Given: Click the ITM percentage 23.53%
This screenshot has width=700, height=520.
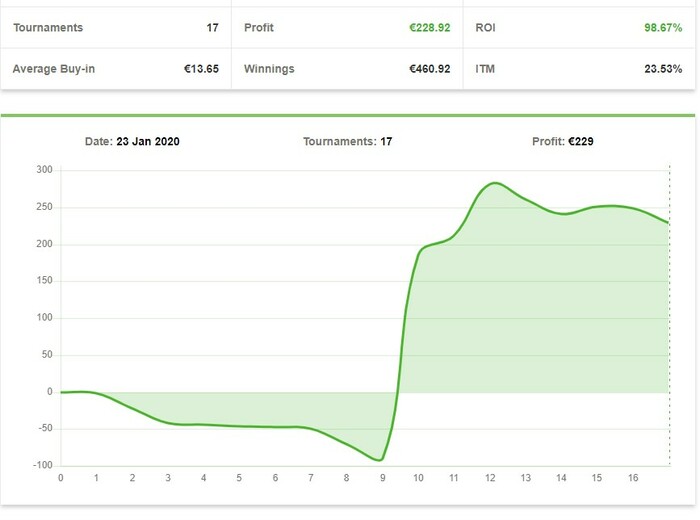Looking at the screenshot, I should pos(663,69).
